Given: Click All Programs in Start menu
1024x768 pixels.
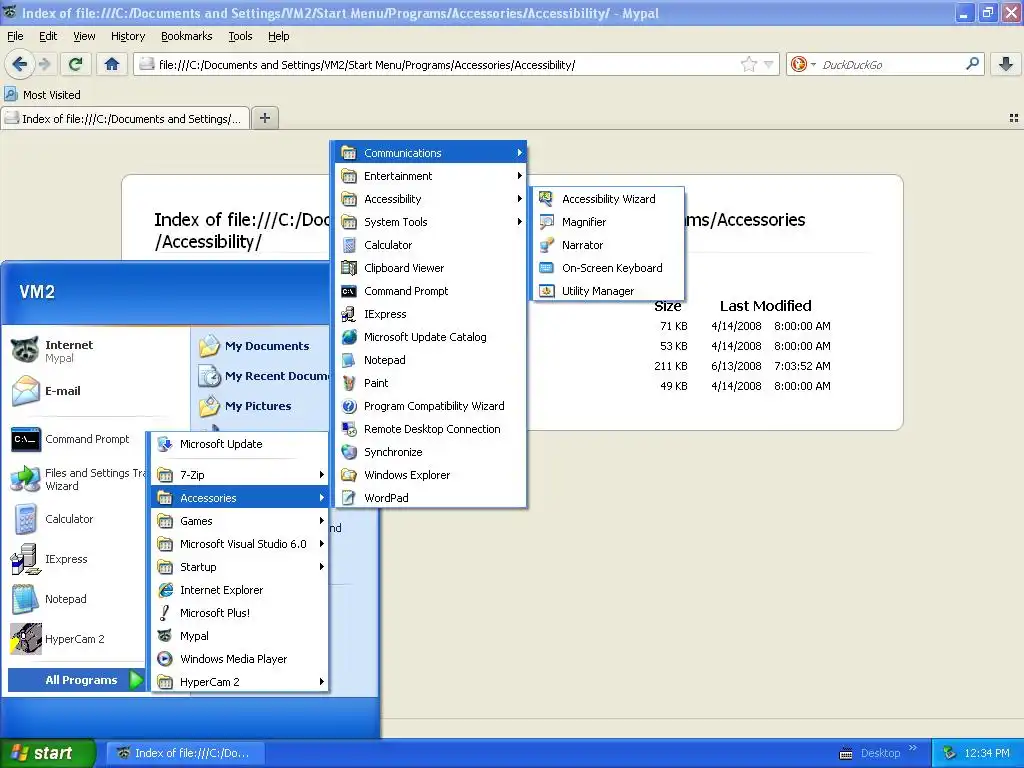Looking at the screenshot, I should pos(76,680).
